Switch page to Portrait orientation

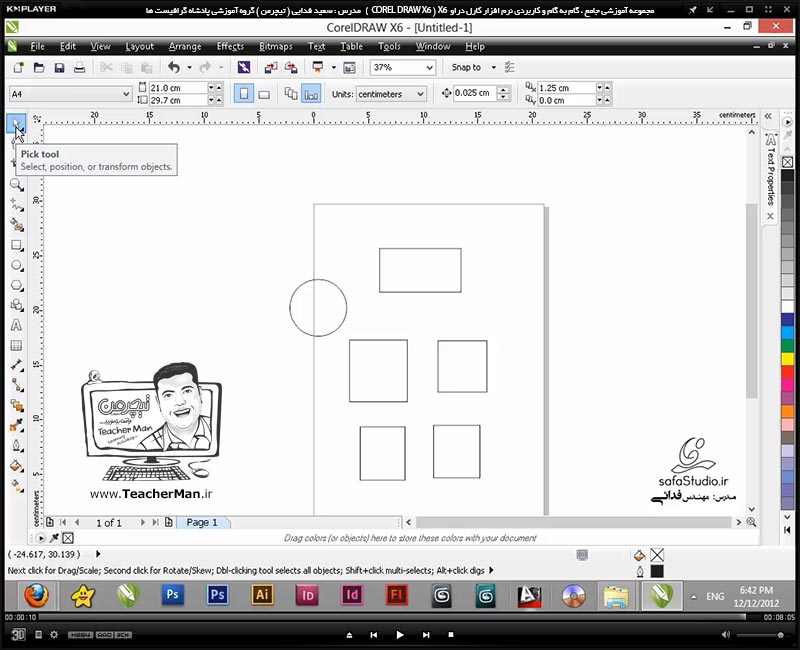244,94
